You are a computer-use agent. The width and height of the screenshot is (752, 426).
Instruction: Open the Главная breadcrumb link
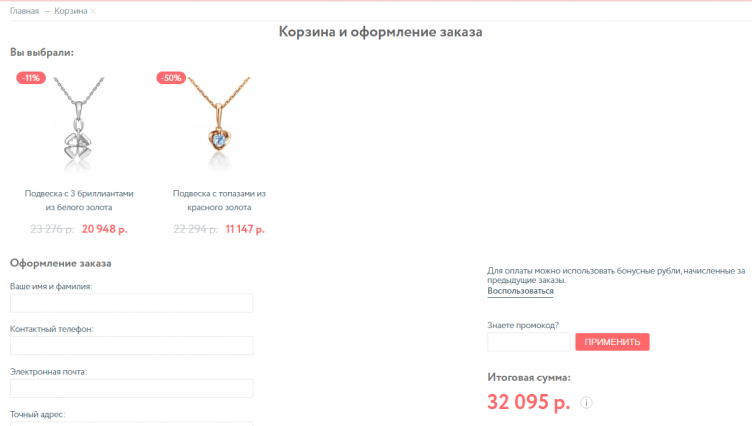tap(24, 11)
